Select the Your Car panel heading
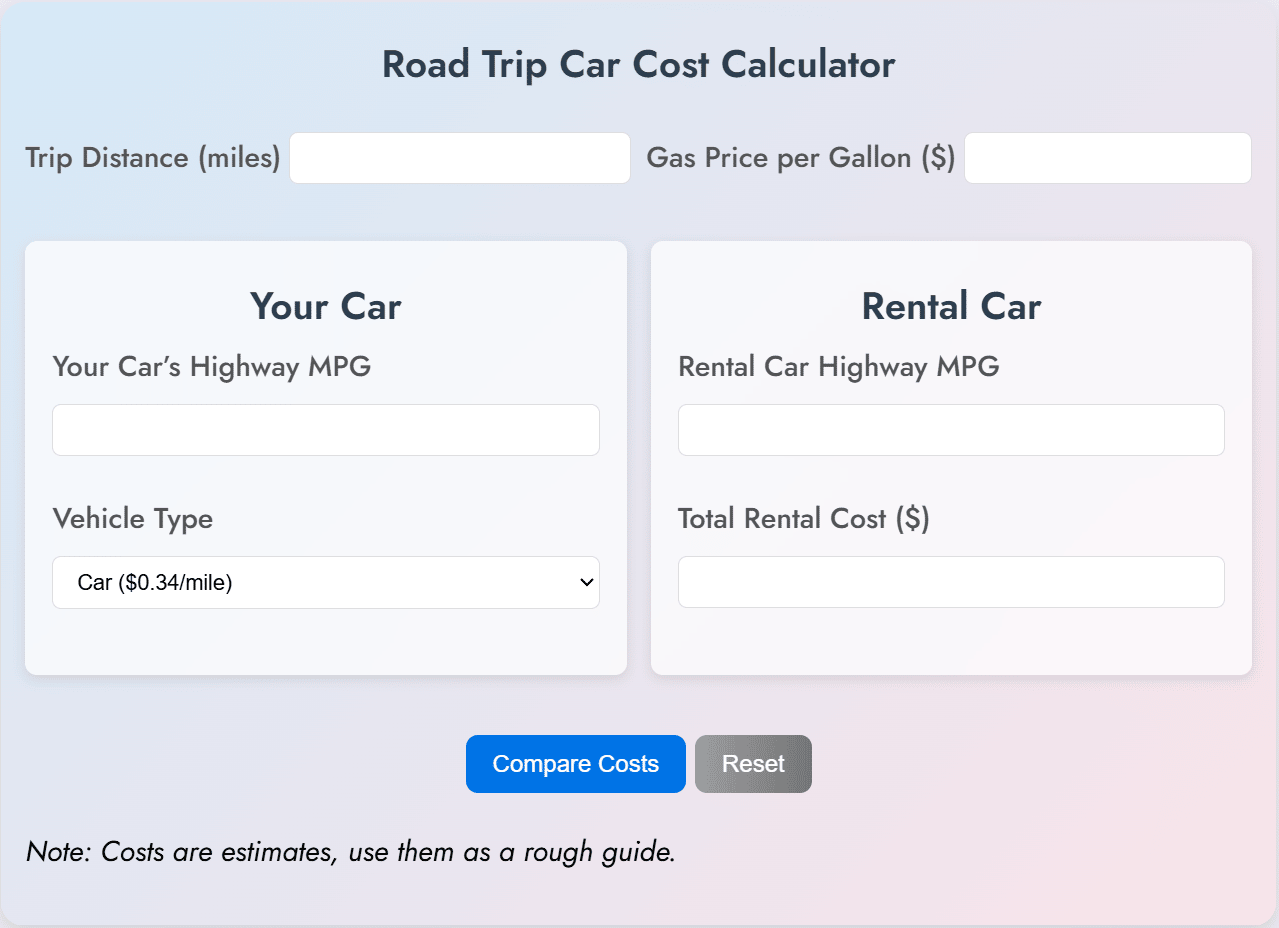This screenshot has height=928, width=1279. click(x=325, y=306)
